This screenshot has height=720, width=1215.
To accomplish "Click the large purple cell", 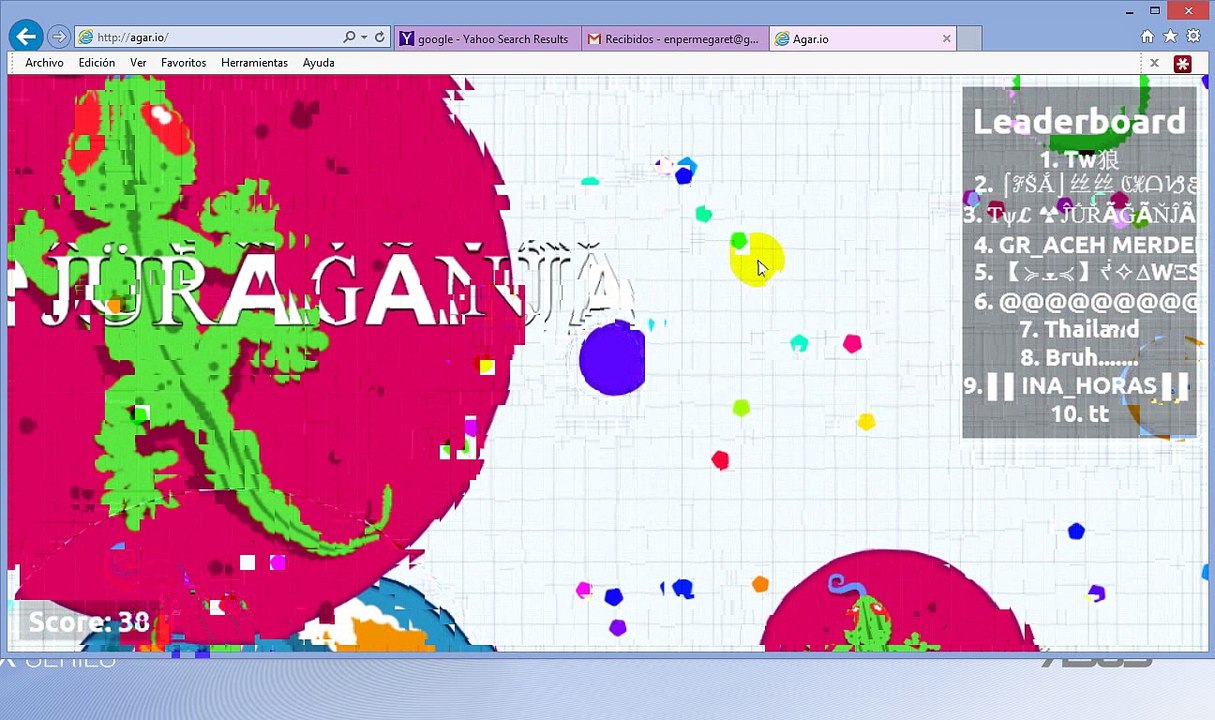I will [x=613, y=358].
